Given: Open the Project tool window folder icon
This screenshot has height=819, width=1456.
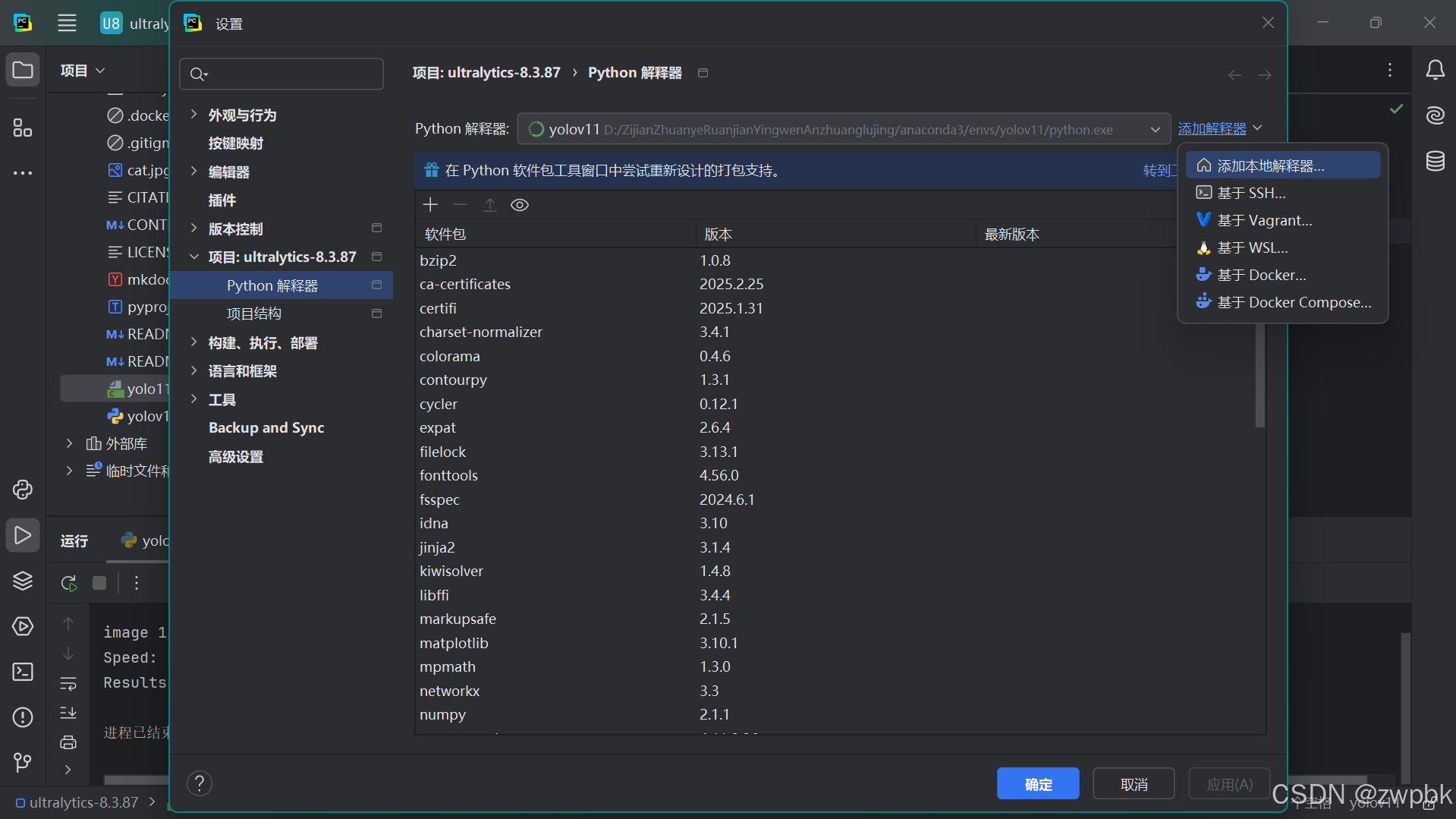Looking at the screenshot, I should coord(23,71).
